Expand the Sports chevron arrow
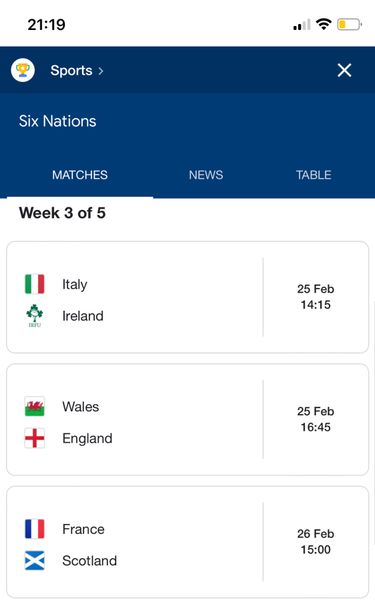The width and height of the screenshot is (375, 600). pos(101,71)
